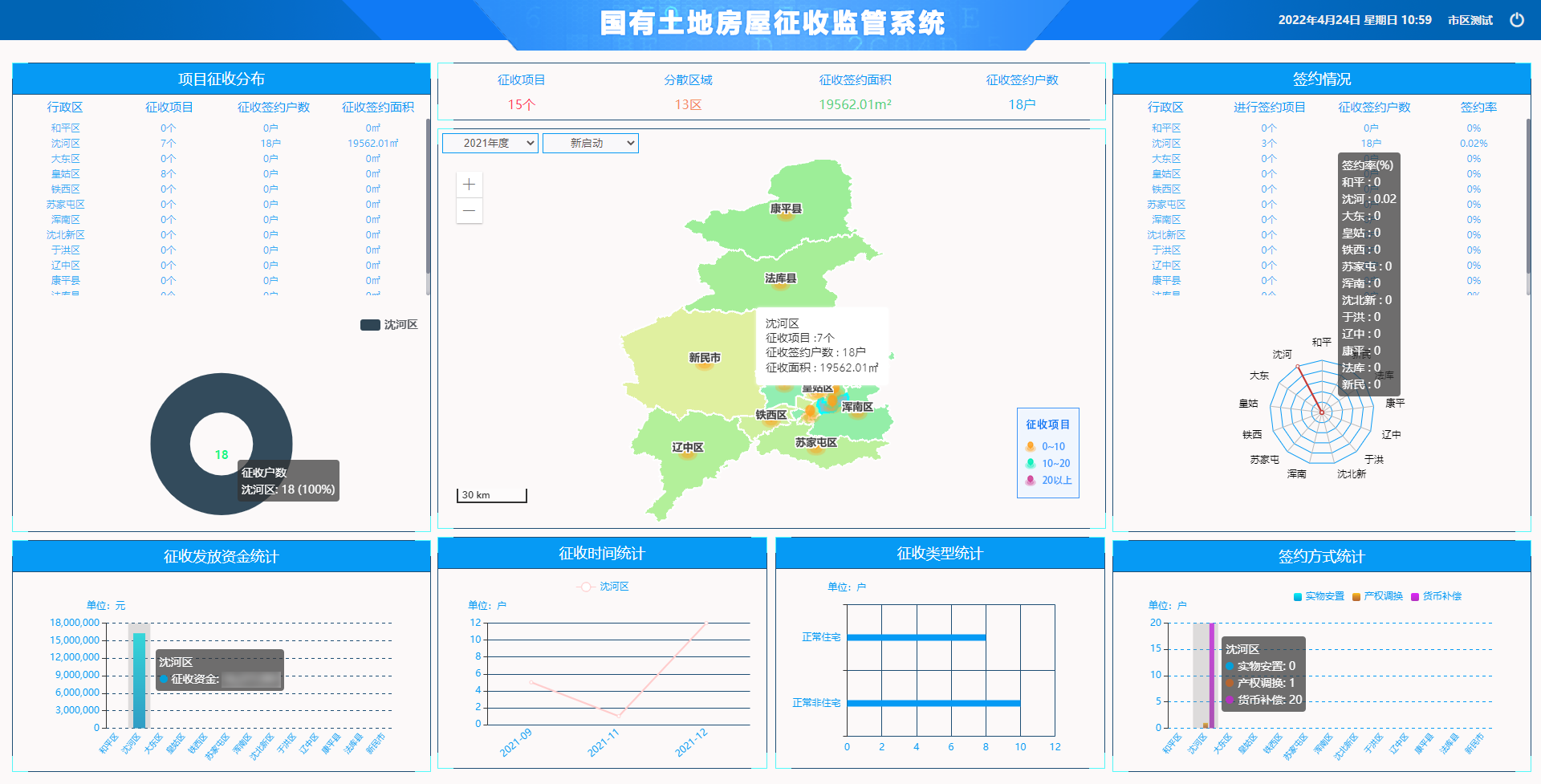
Task: Toggle 实物安置 series in 签约方式统计 legend
Action: pos(1298,596)
